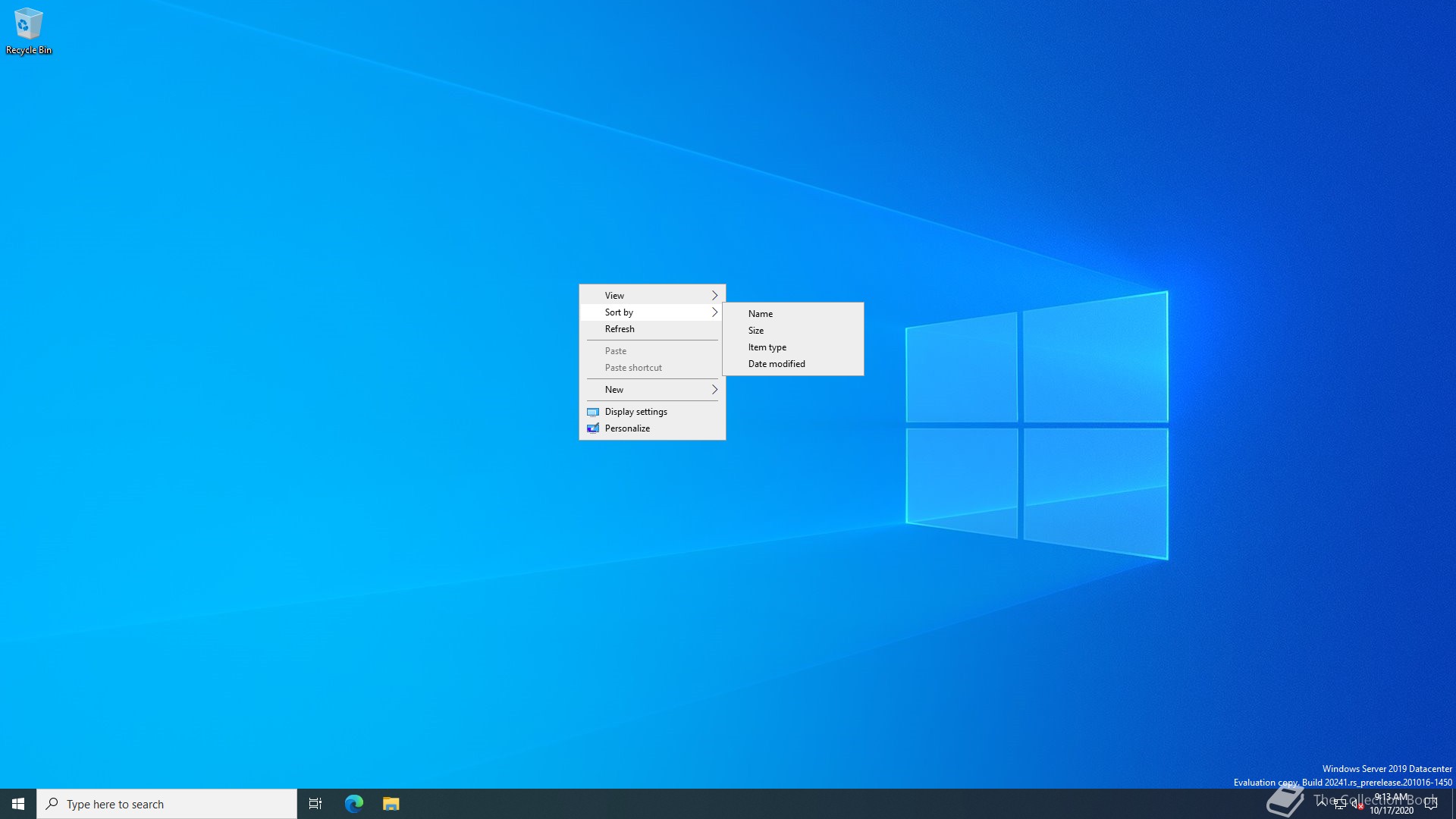Open the Action Center notifications icon
This screenshot has height=819, width=1456.
tap(1431, 804)
